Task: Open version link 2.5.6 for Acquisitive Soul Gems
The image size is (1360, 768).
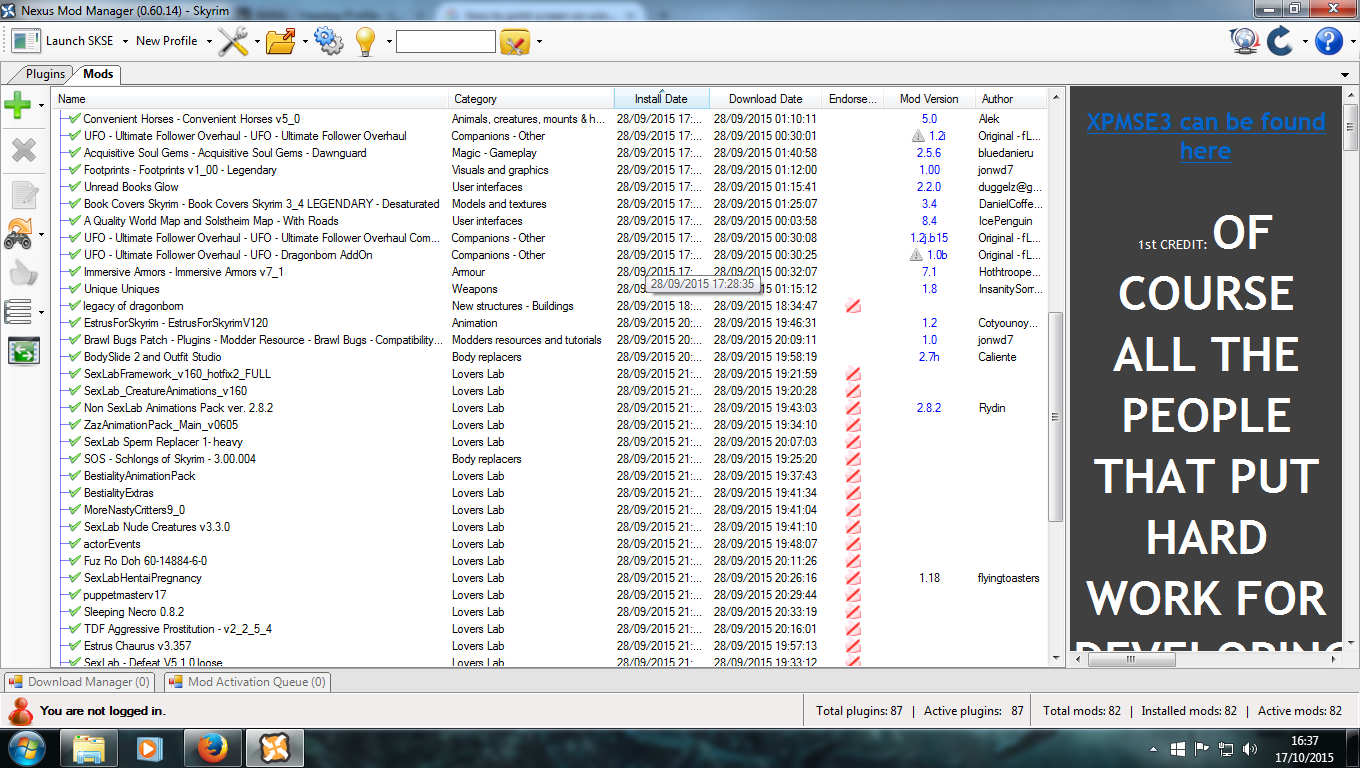Action: coord(929,153)
